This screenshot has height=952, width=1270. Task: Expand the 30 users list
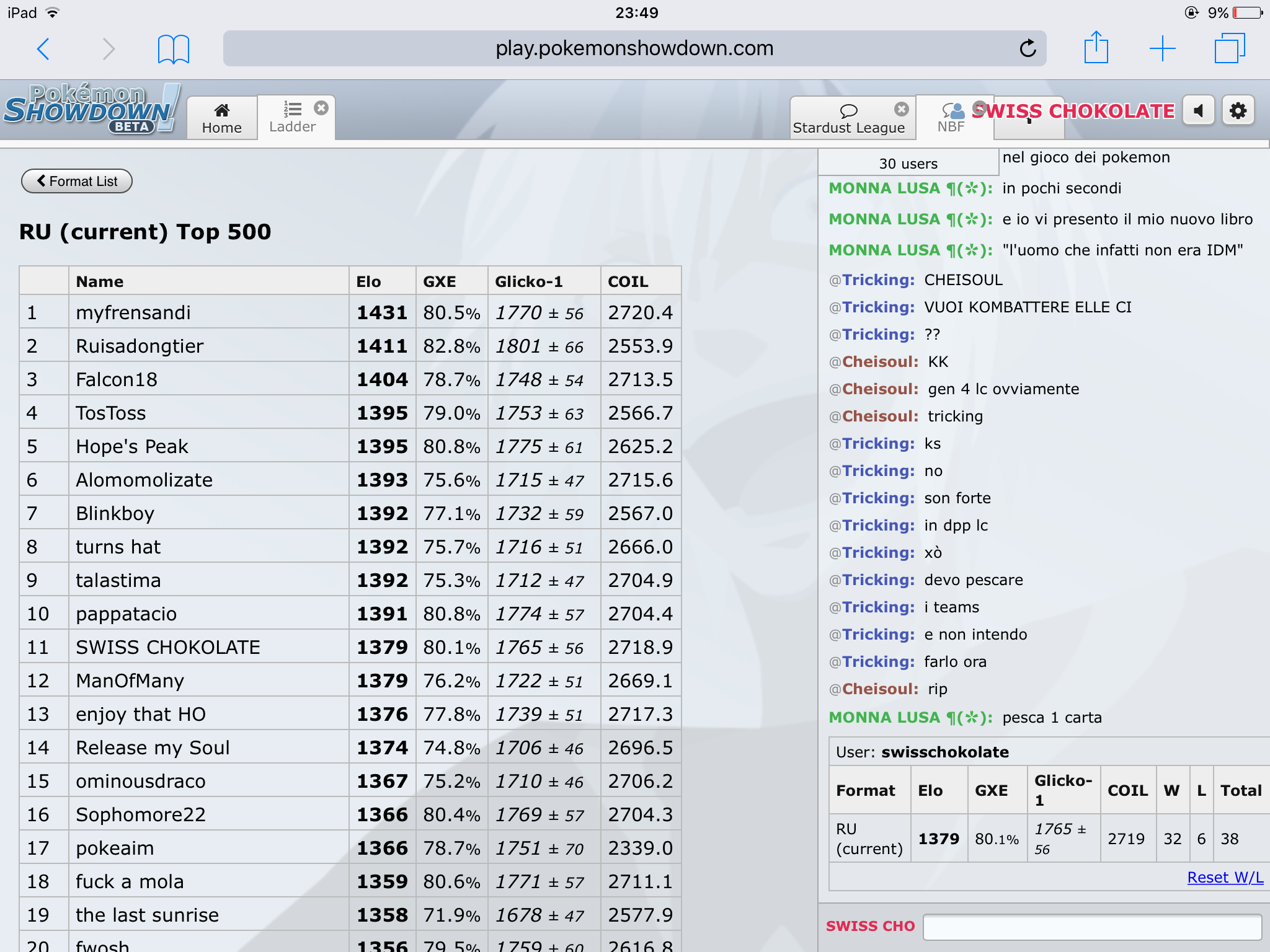(x=908, y=164)
